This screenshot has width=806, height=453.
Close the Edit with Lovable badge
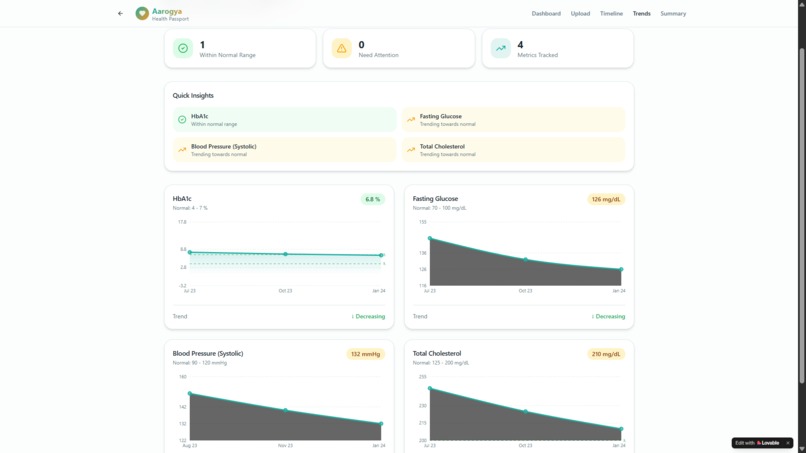click(x=787, y=443)
